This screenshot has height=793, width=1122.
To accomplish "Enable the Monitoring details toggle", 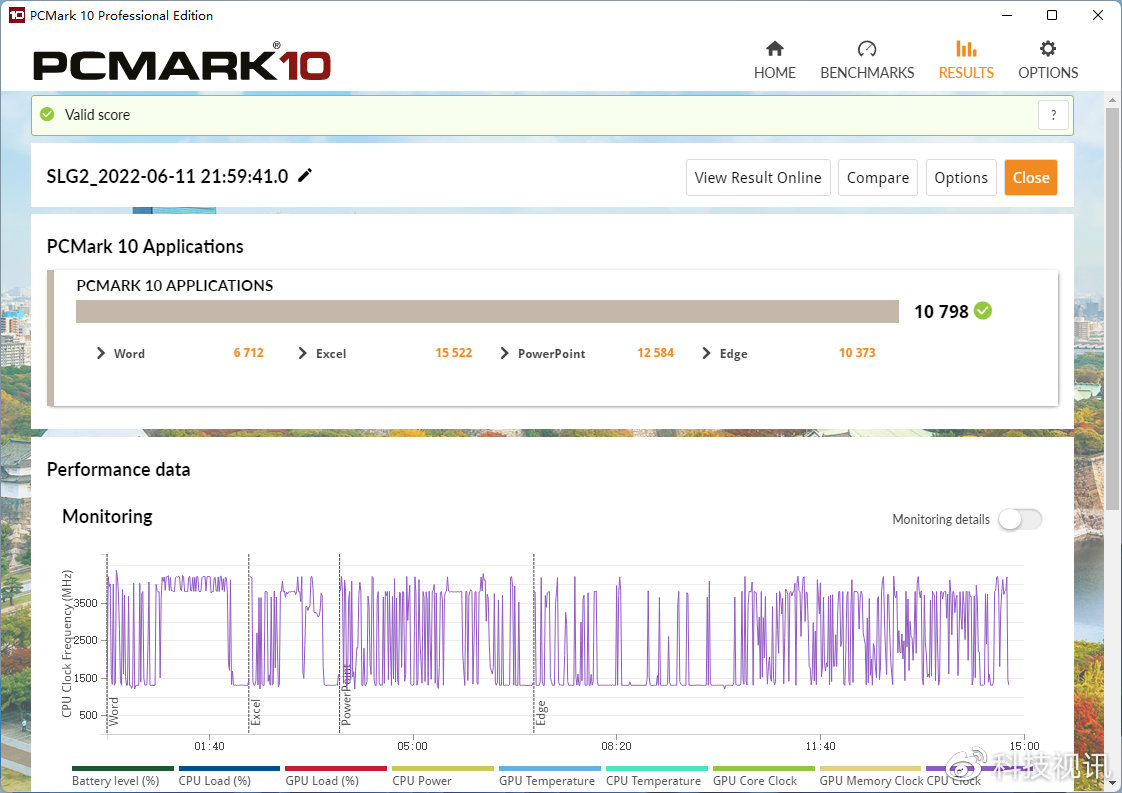I will [1020, 519].
